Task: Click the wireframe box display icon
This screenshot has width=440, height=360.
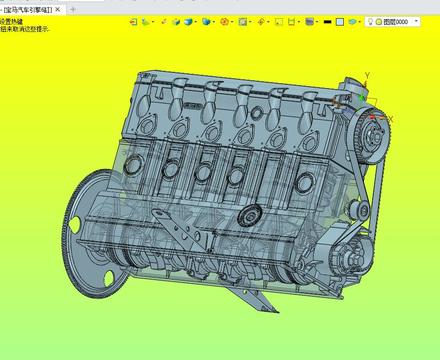Action: coord(176,22)
